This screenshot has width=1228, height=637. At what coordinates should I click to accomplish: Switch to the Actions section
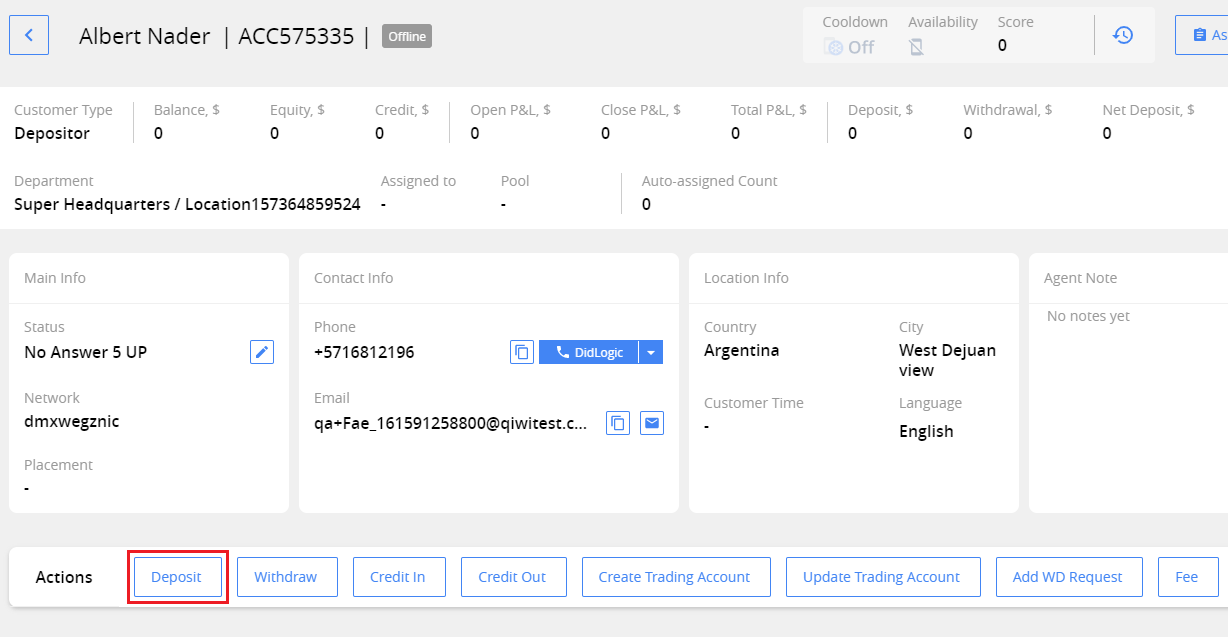tap(64, 577)
